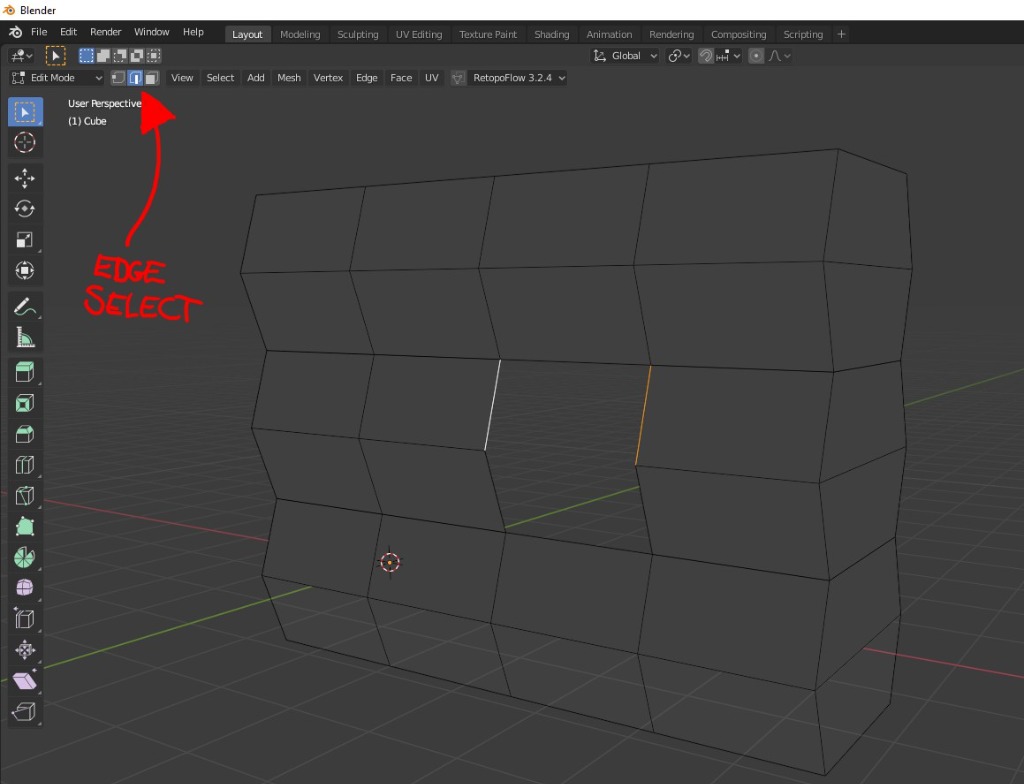Viewport: 1024px width, 784px height.
Task: Switch to vertex select mode
Action: point(118,78)
